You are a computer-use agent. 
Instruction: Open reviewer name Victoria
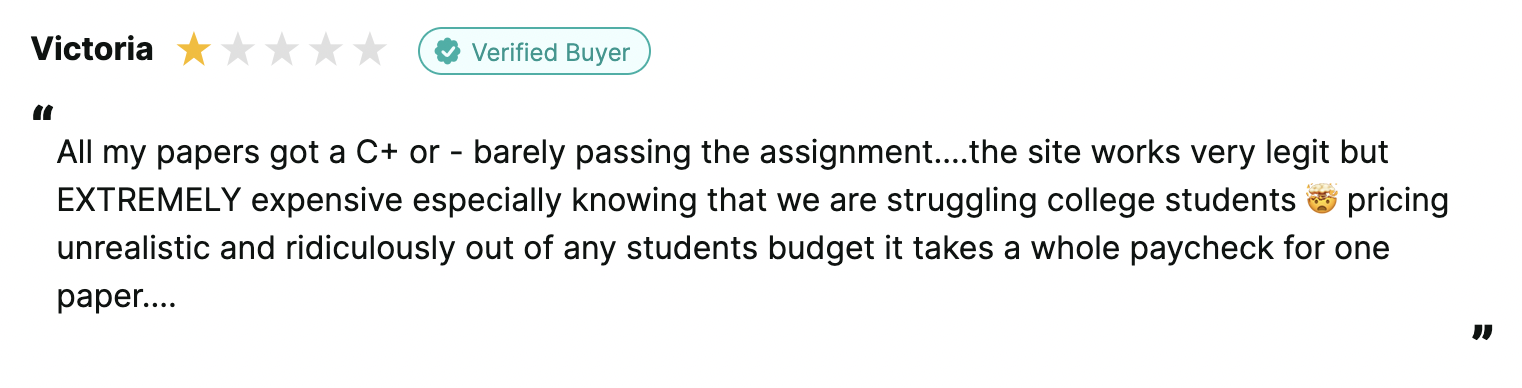(x=92, y=49)
